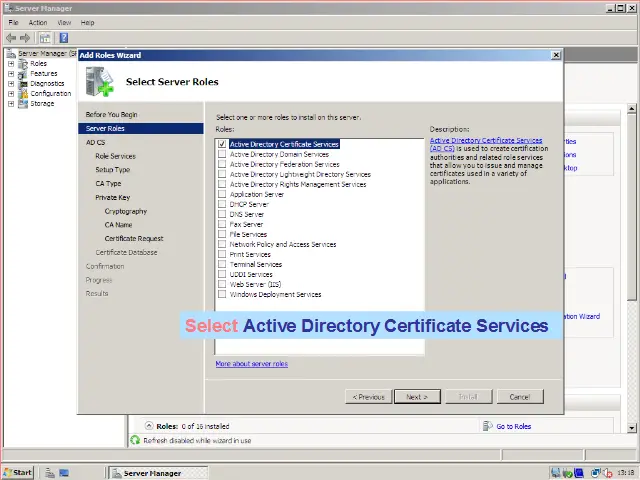Open the More about server roles link
The image size is (640, 480).
click(x=251, y=364)
